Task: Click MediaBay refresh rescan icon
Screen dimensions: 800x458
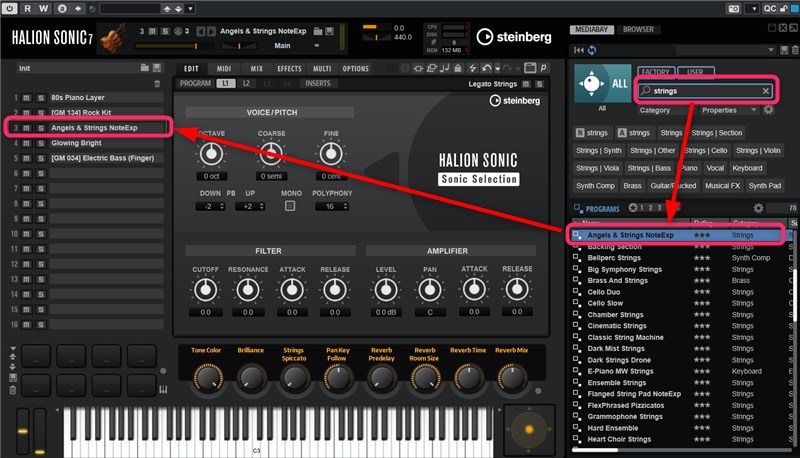Action: pyautogui.click(x=592, y=50)
